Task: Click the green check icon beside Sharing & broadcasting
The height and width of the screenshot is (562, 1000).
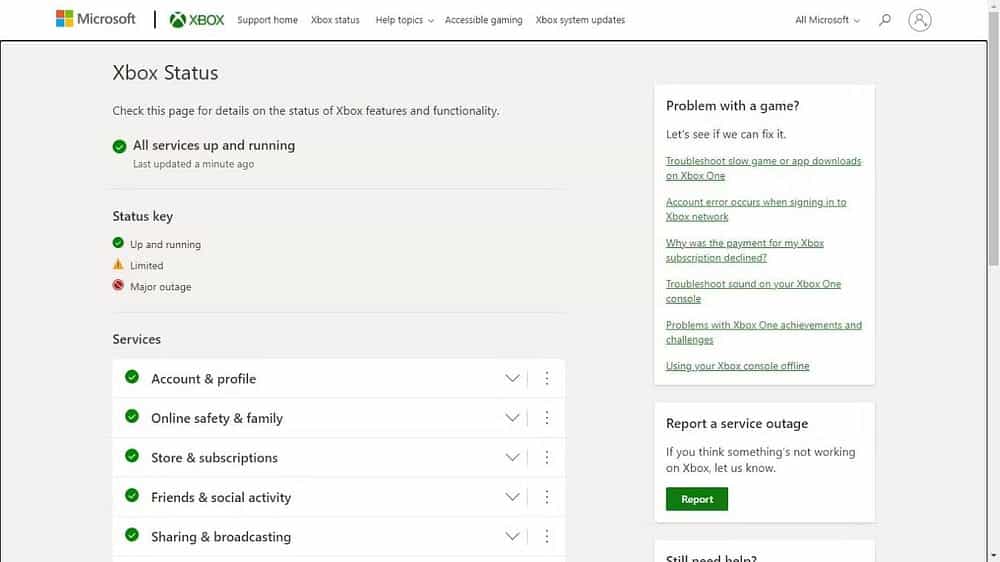Action: (x=132, y=535)
